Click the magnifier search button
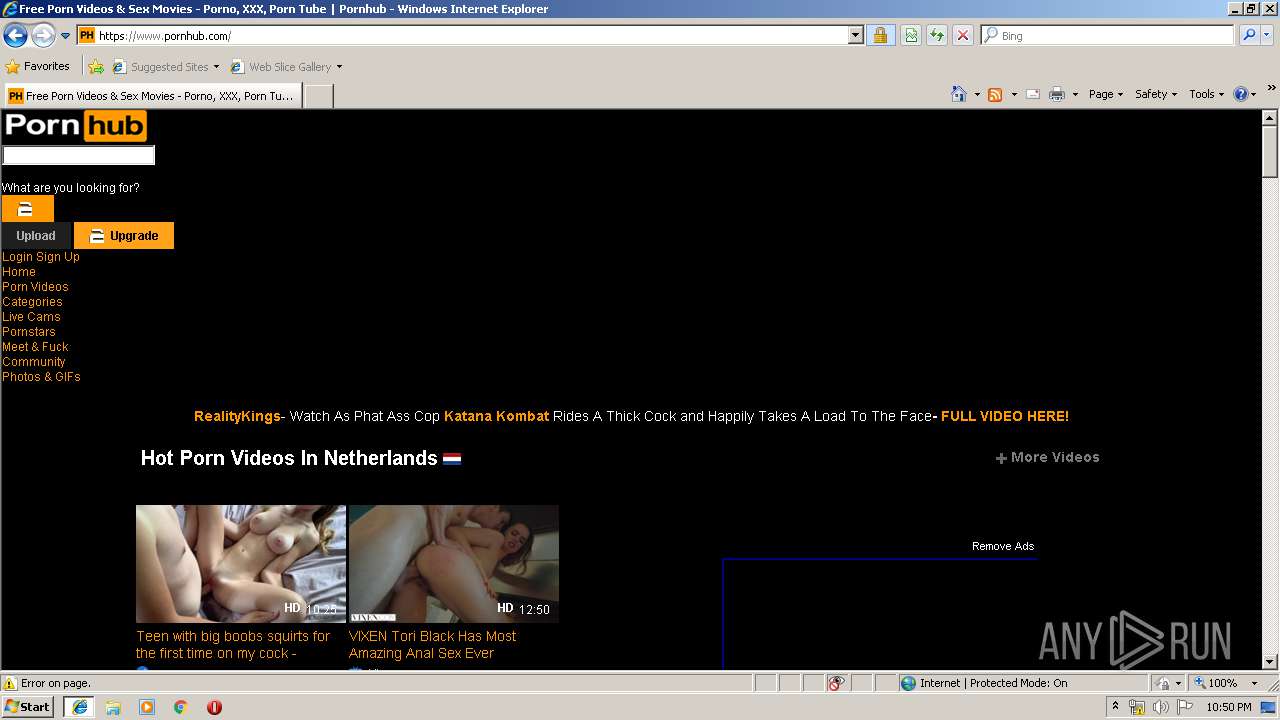This screenshot has height=720, width=1280. (x=1248, y=36)
